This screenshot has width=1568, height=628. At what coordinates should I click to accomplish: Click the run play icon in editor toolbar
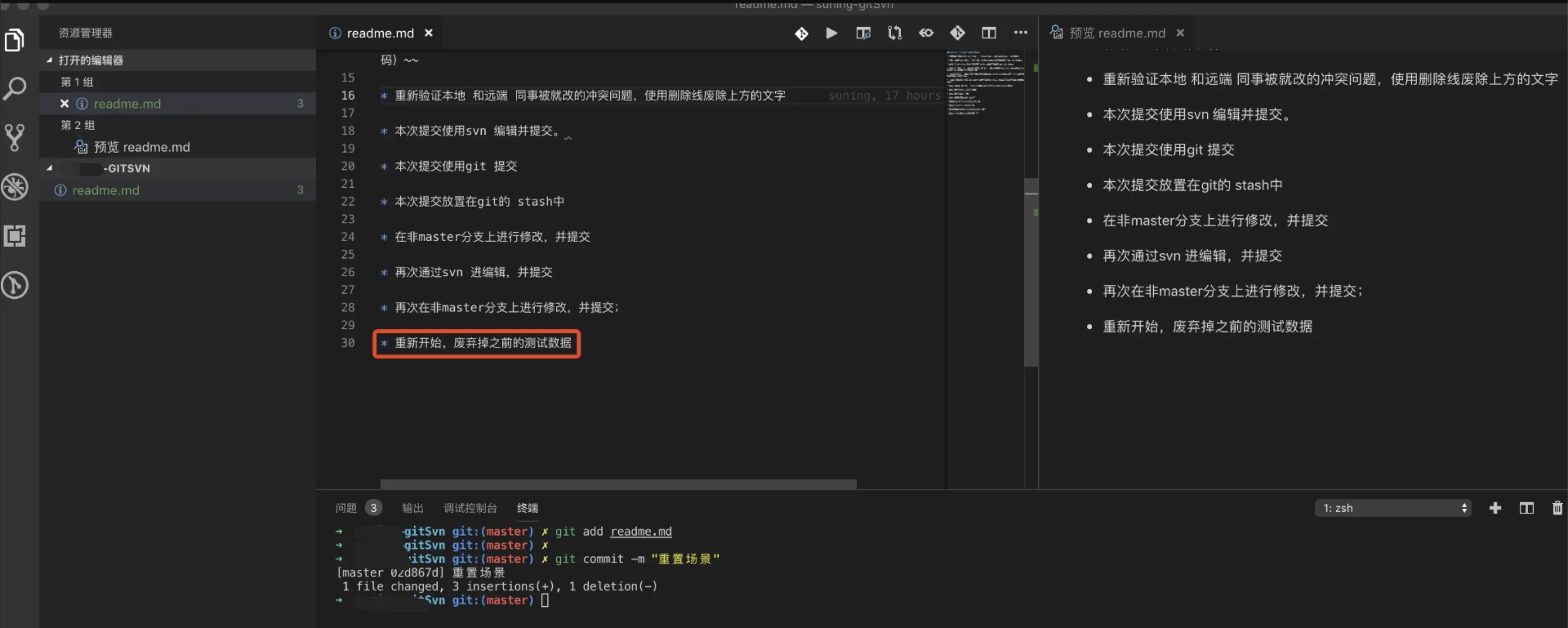[831, 33]
